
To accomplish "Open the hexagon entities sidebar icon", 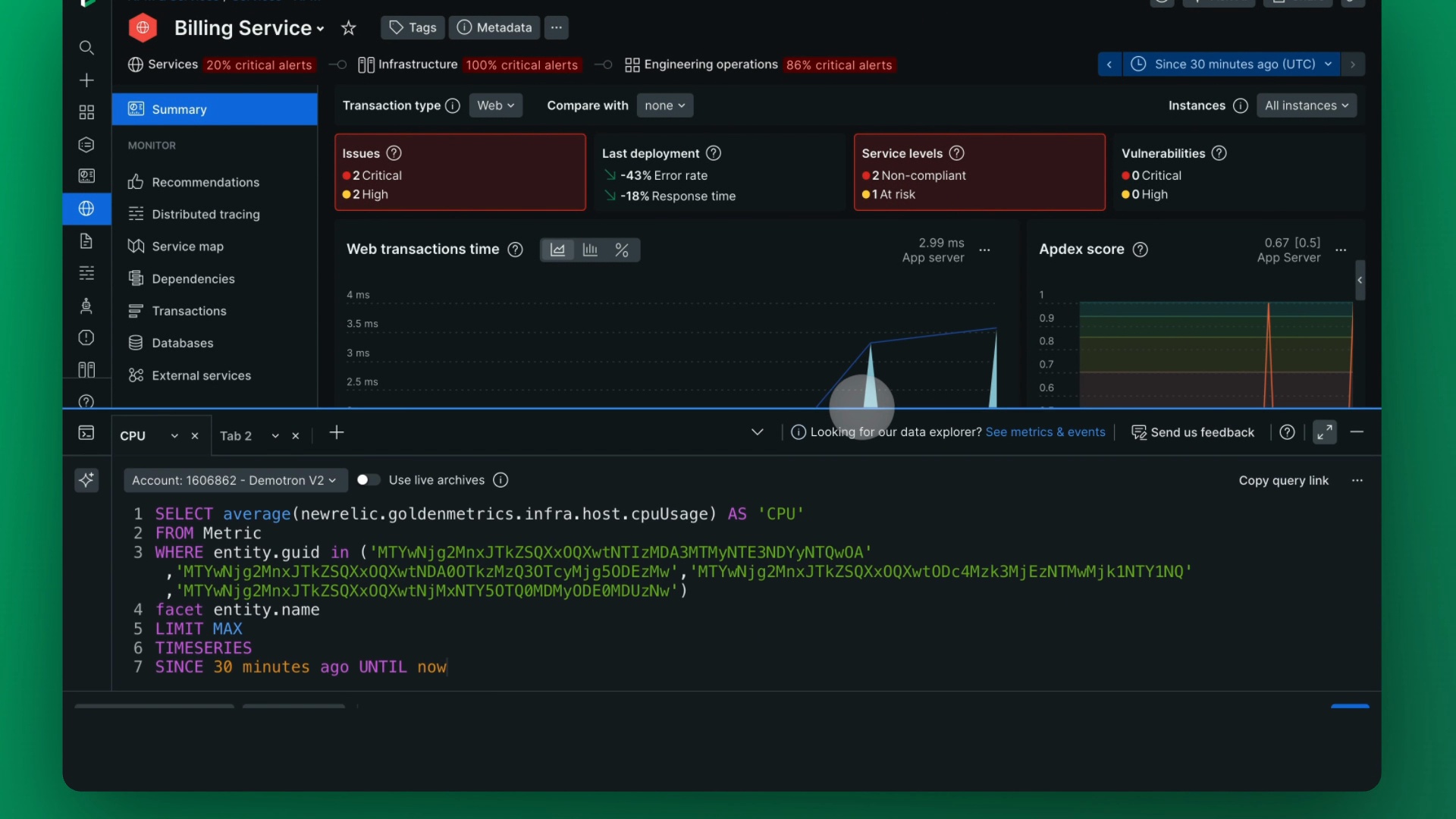I will pos(86,144).
